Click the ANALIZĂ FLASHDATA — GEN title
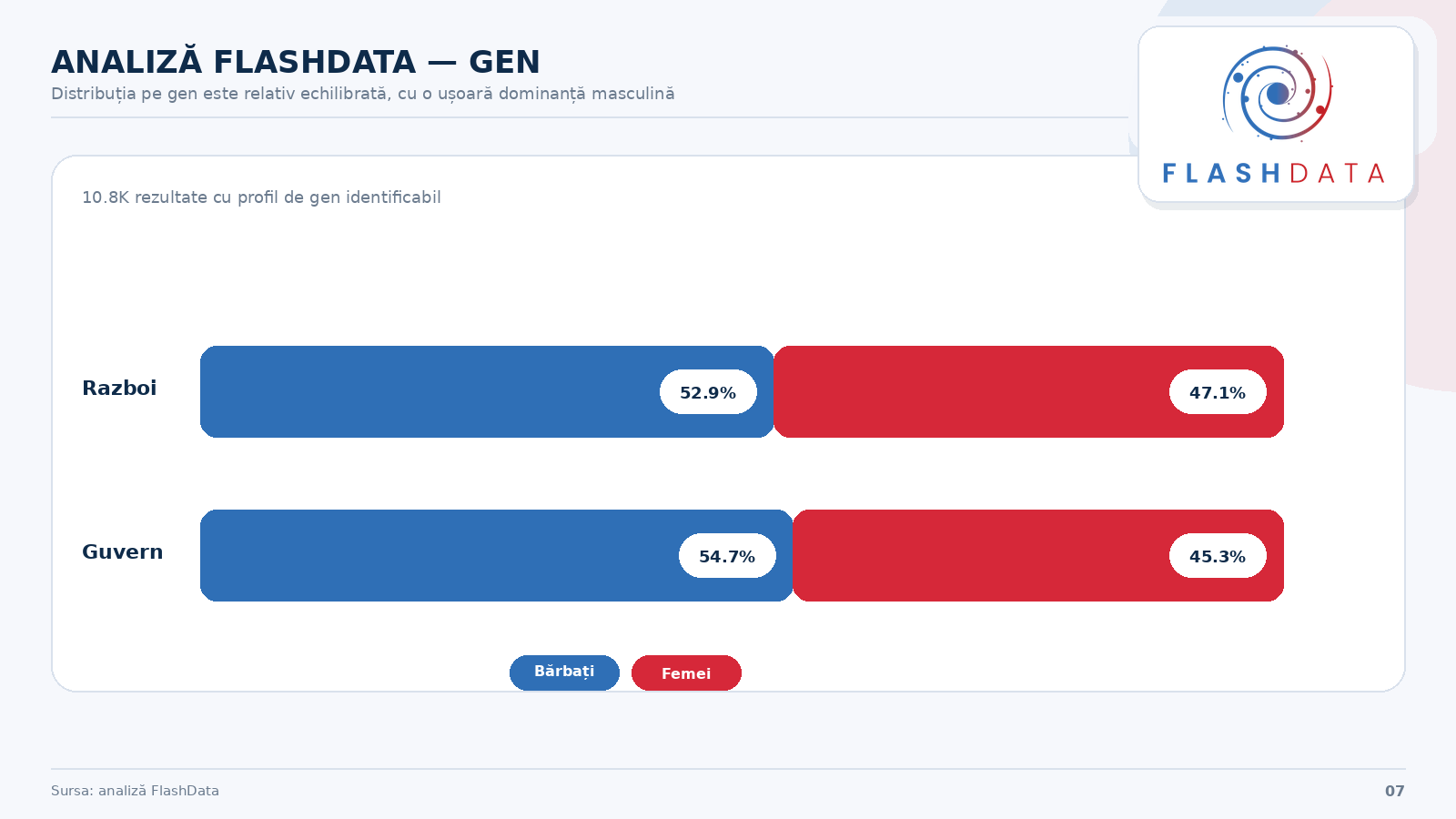 click(x=296, y=62)
